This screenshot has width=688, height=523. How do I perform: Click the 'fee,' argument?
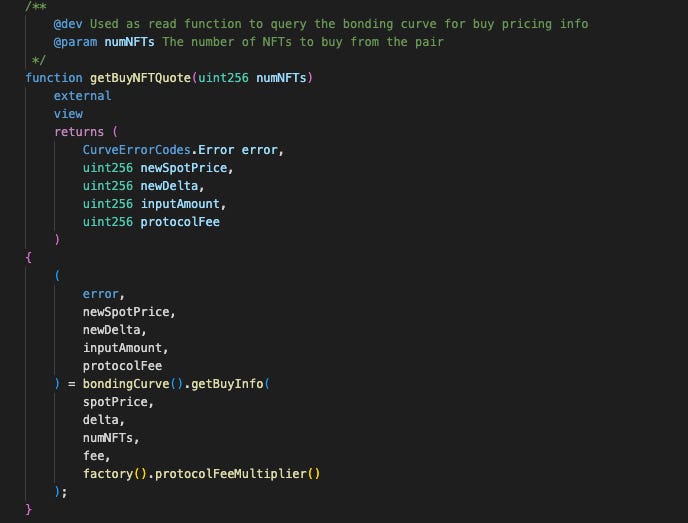pos(97,456)
